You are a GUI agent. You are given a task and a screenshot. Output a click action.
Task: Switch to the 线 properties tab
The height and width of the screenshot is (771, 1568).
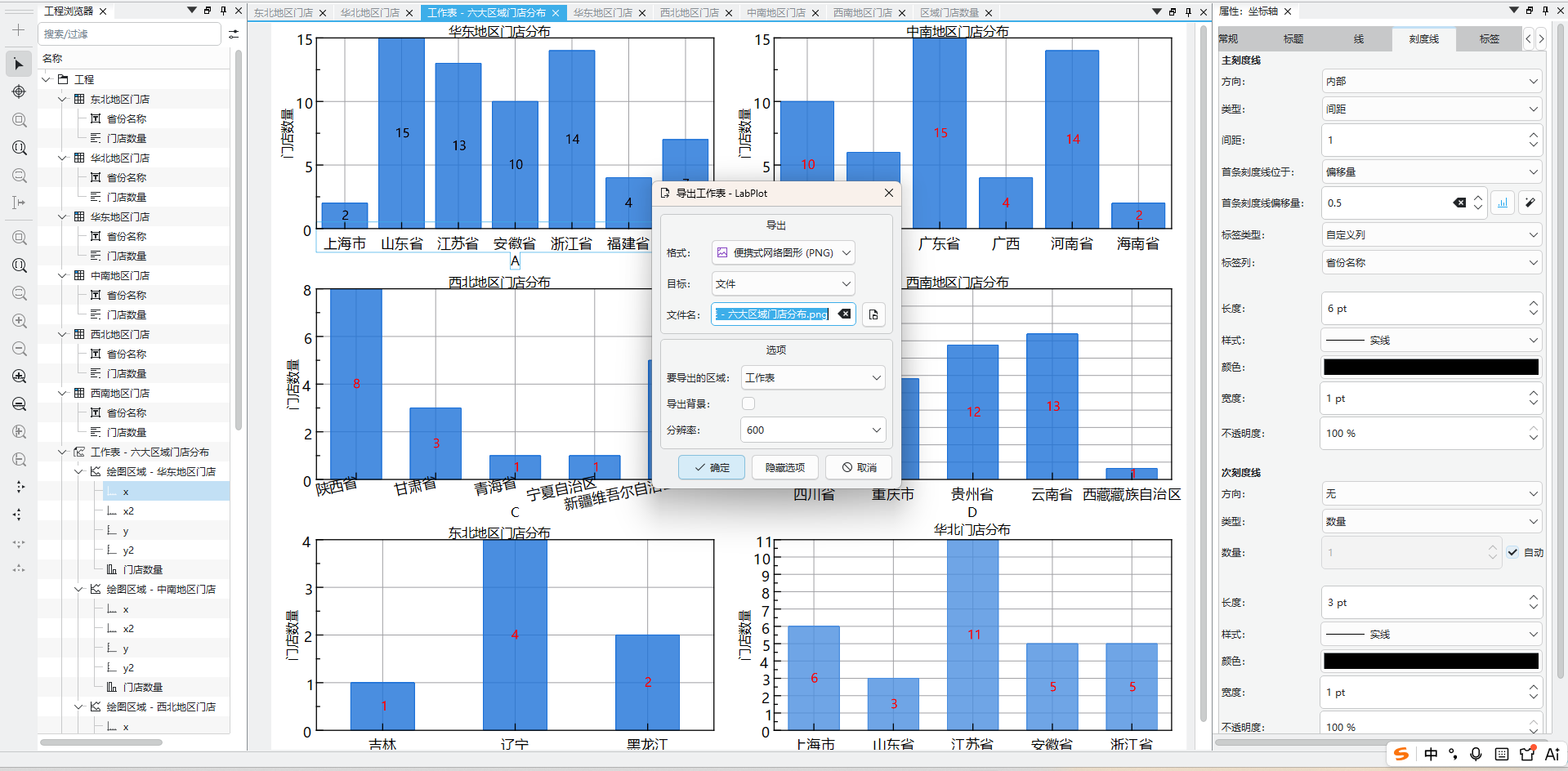point(1358,39)
